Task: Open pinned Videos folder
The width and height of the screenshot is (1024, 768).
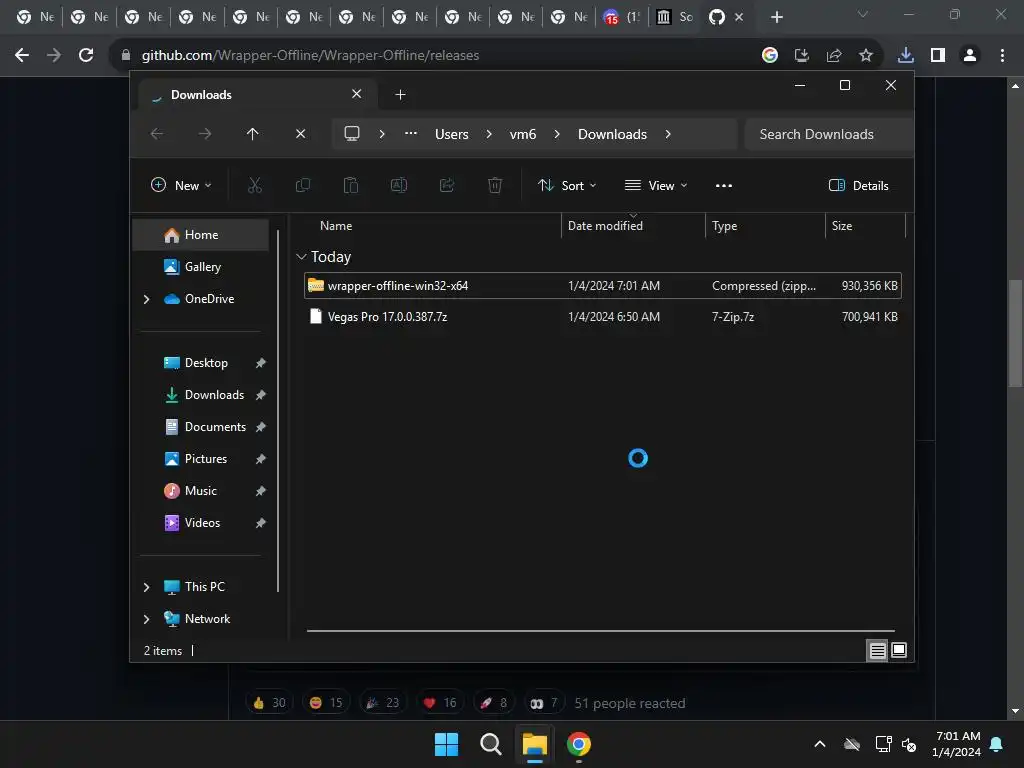Action: pyautogui.click(x=201, y=523)
